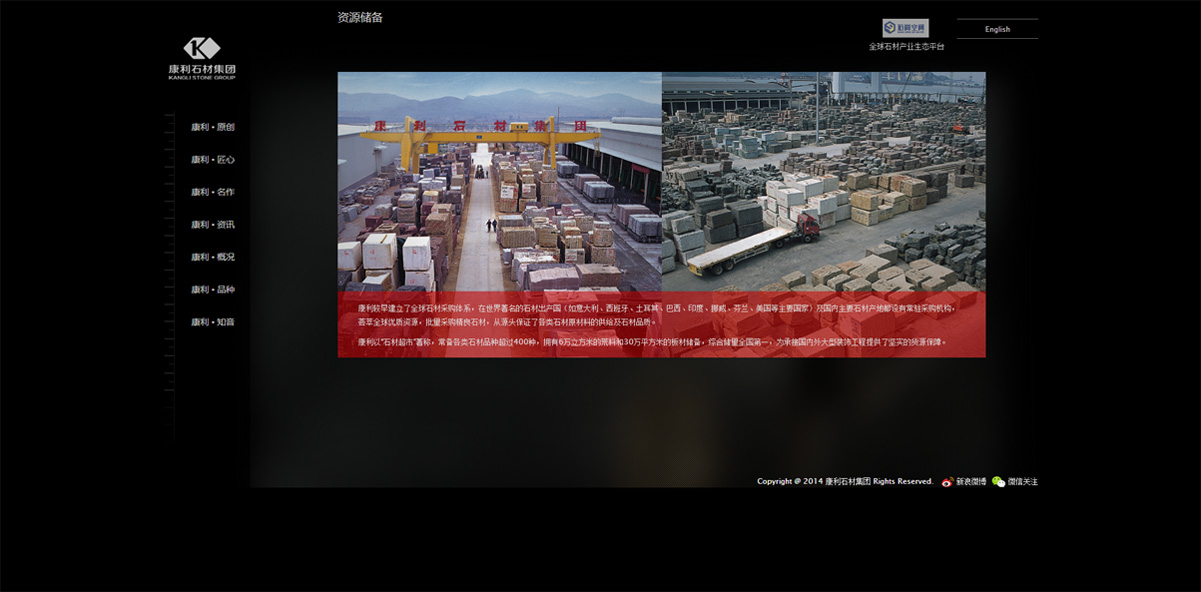Screen dimensions: 1201x592
Task: Click the 新浪微博 text link
Action: [971, 482]
